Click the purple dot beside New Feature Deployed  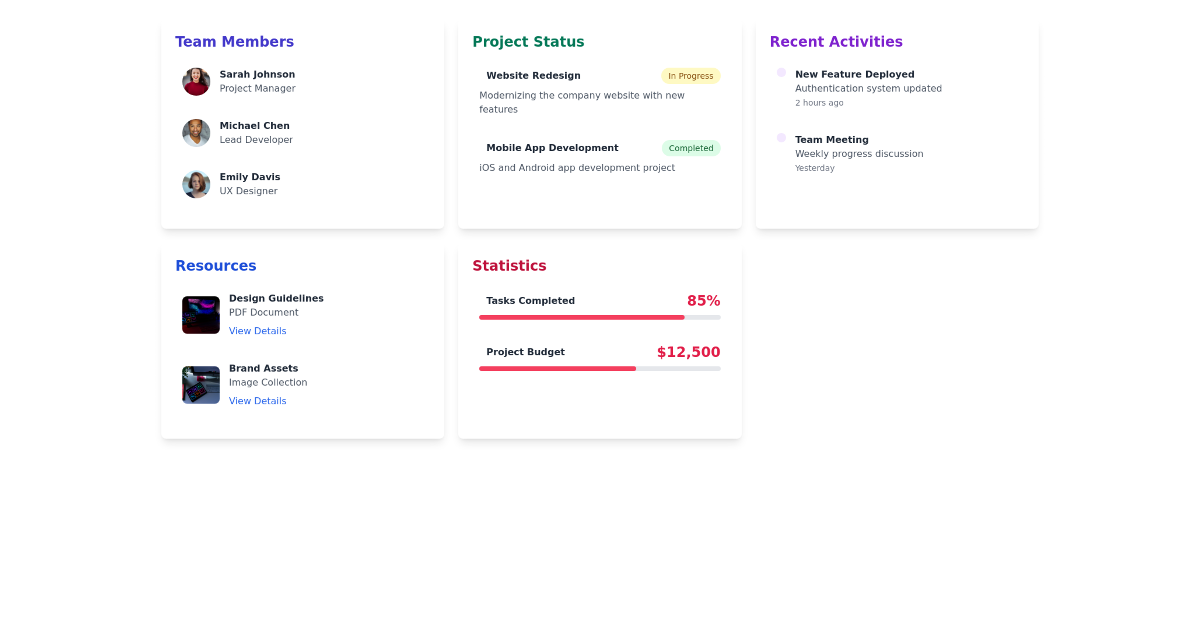coord(781,72)
